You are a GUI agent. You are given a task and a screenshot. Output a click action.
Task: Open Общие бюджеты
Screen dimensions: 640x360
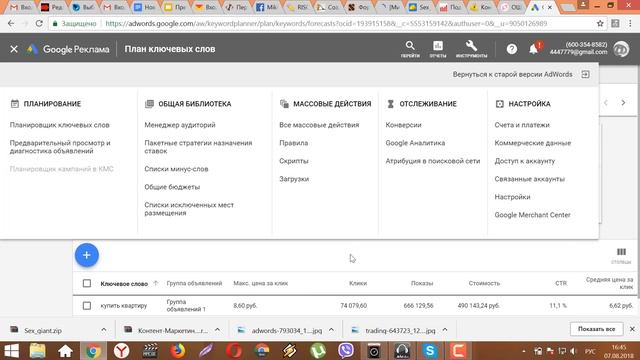pyautogui.click(x=172, y=187)
